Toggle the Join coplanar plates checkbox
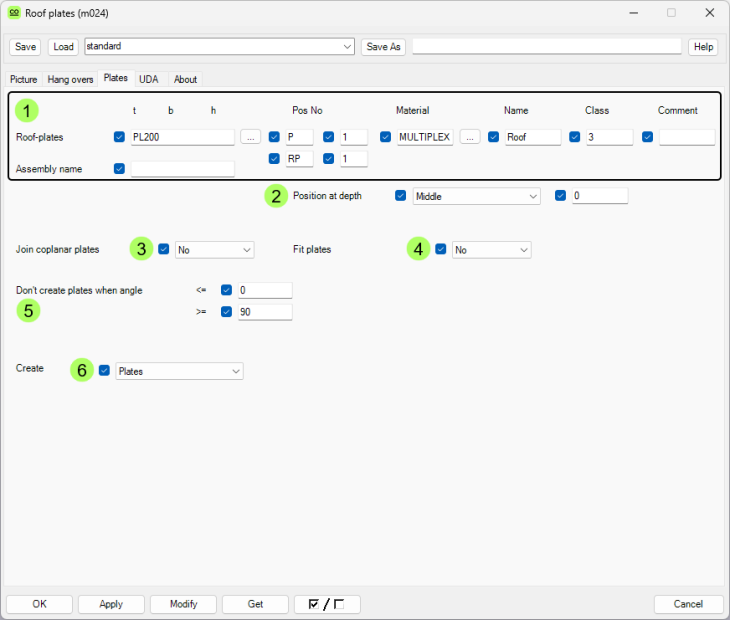The image size is (730, 620). [164, 249]
